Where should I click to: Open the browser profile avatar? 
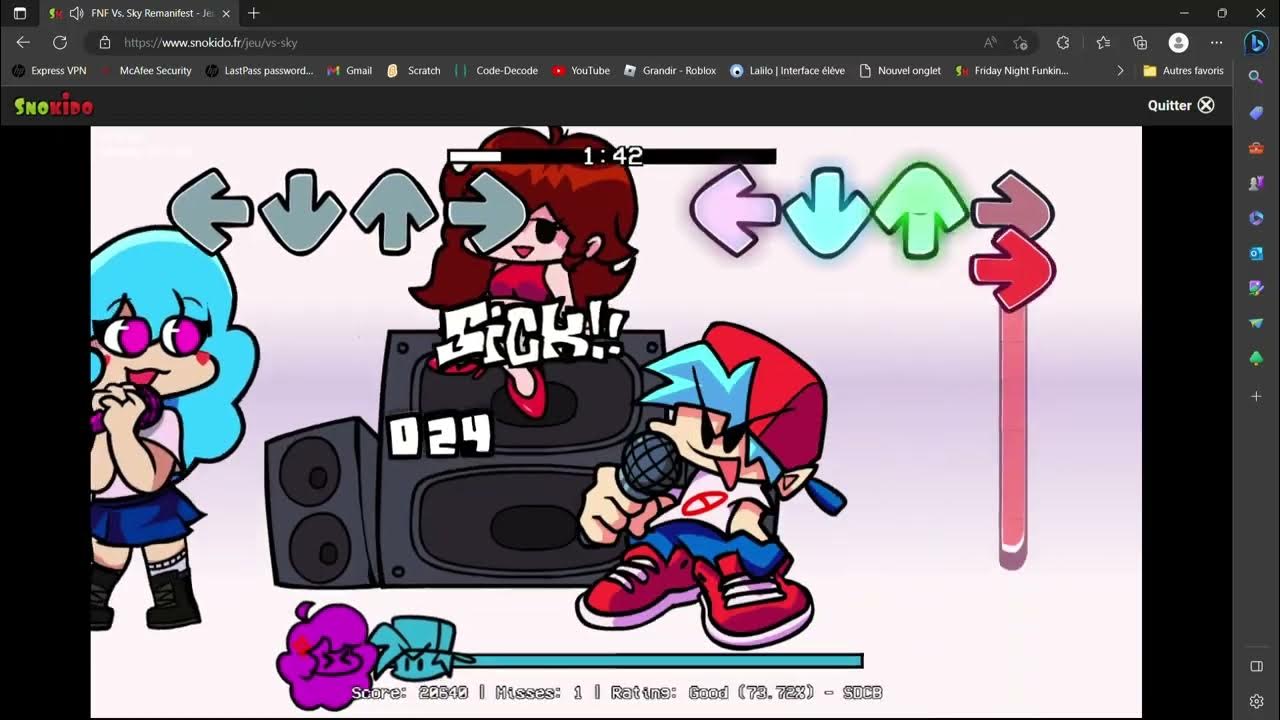coord(1179,42)
